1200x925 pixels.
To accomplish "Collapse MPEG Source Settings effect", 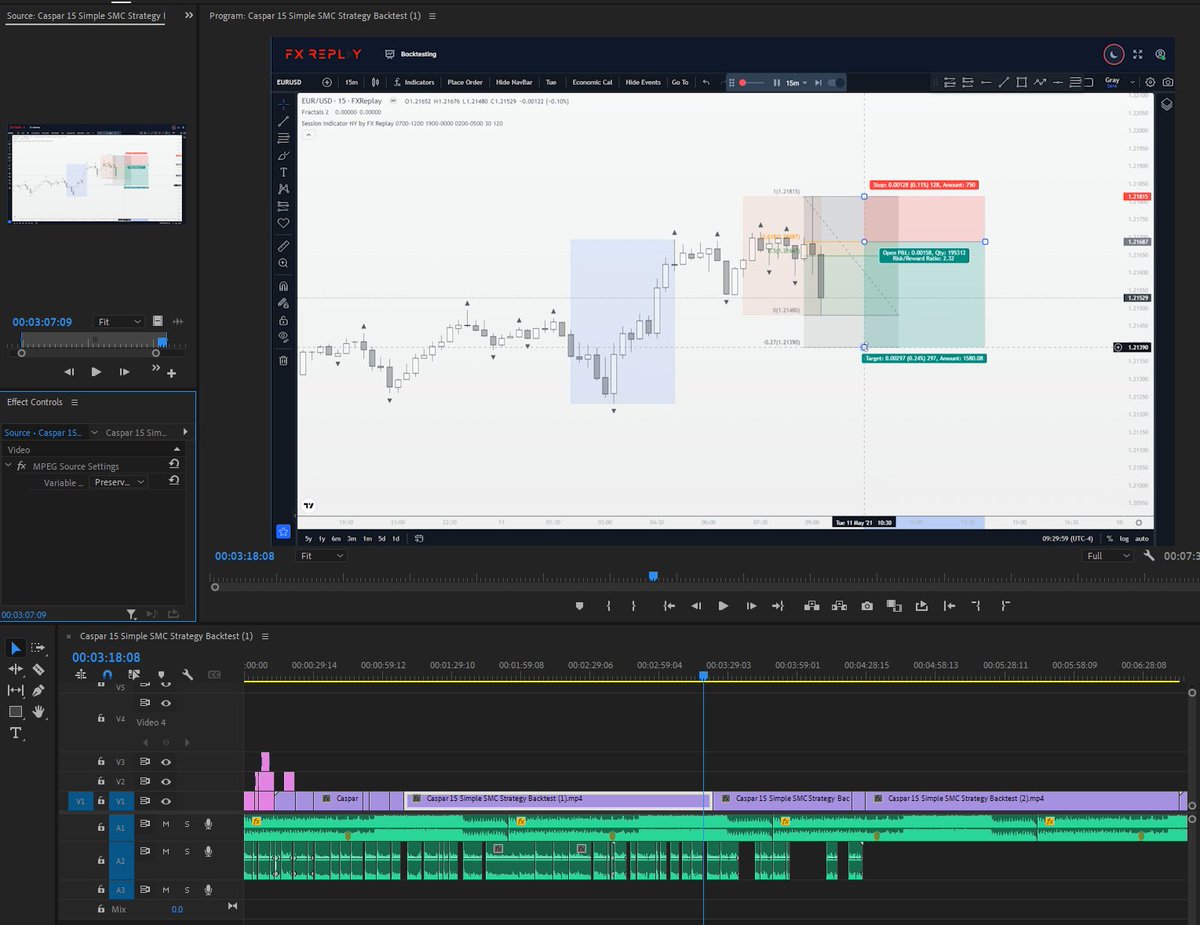I will 9,466.
